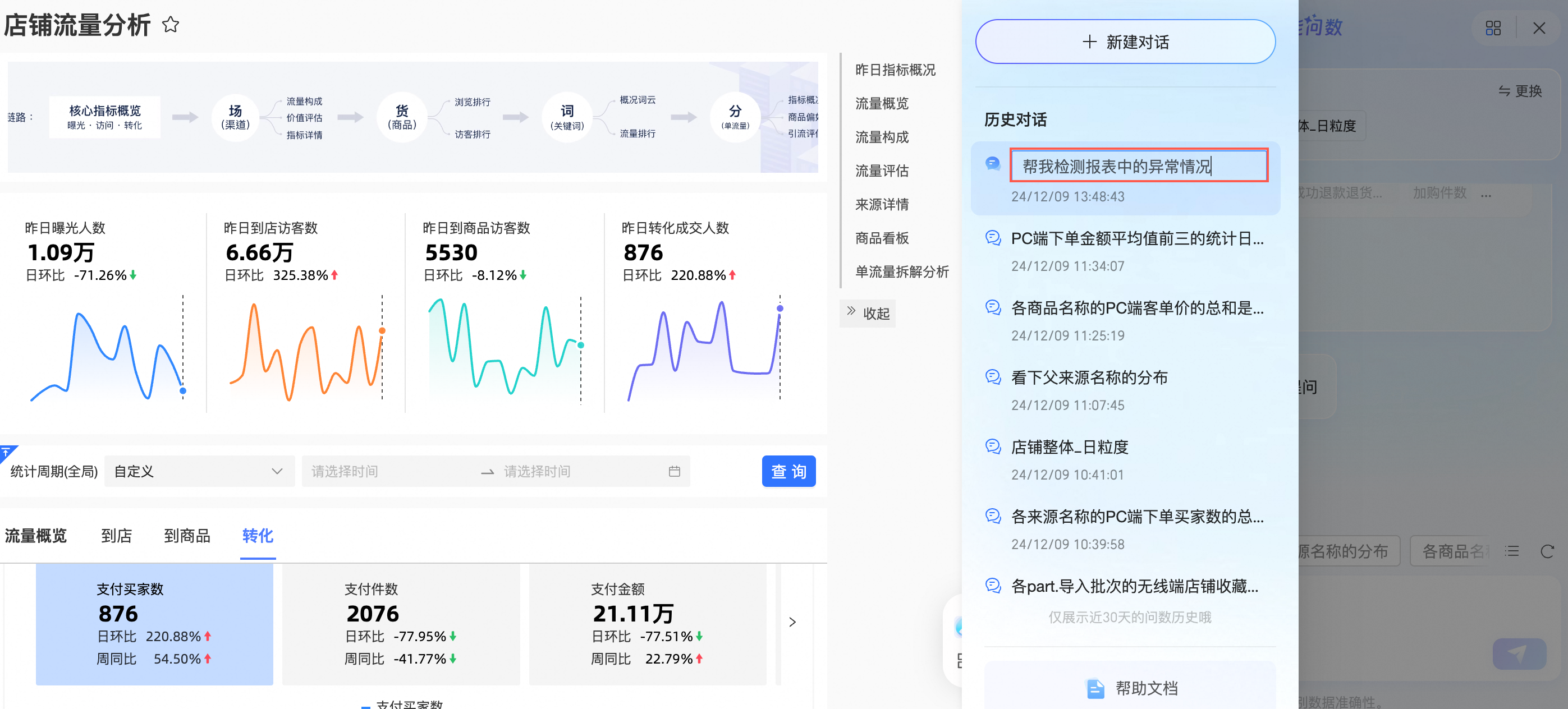Click the refresh icon next to suggestions

(1547, 551)
